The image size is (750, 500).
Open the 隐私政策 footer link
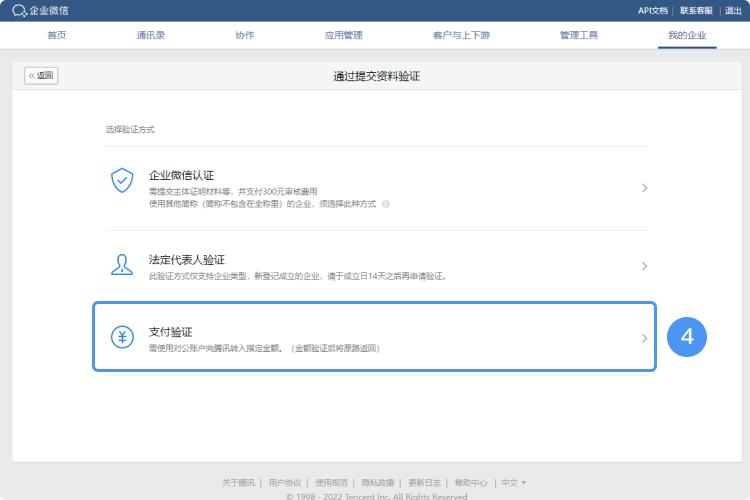click(x=377, y=482)
